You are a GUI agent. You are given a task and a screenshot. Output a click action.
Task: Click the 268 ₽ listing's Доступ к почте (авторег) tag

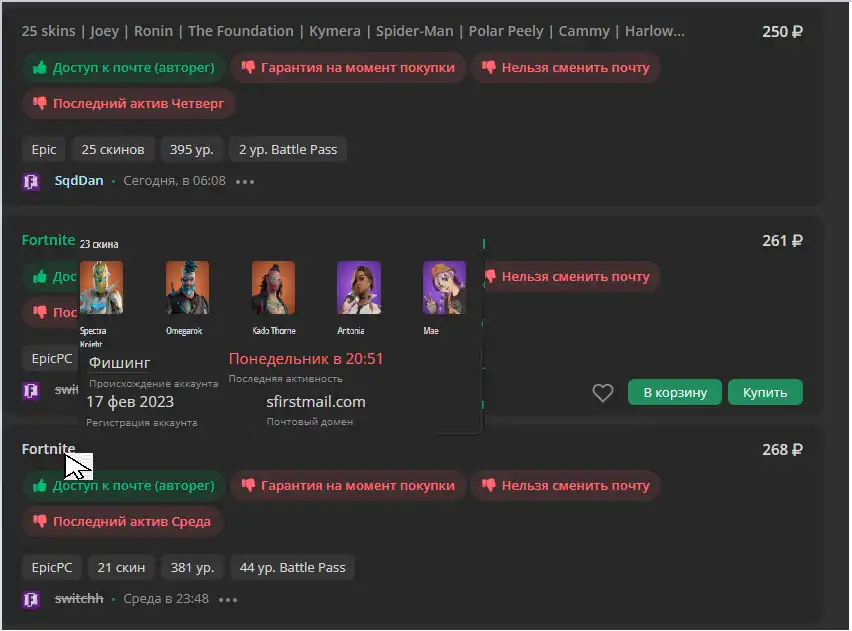pos(124,485)
